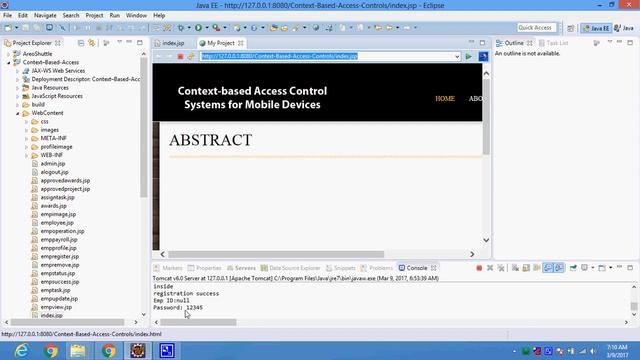Click the green Go arrow beside URL
This screenshot has height=360, width=640.
(469, 56)
